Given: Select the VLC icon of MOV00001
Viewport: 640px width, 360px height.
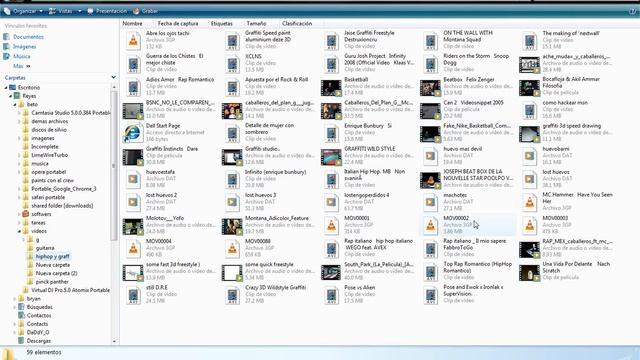Looking at the screenshot, I should point(331,225).
